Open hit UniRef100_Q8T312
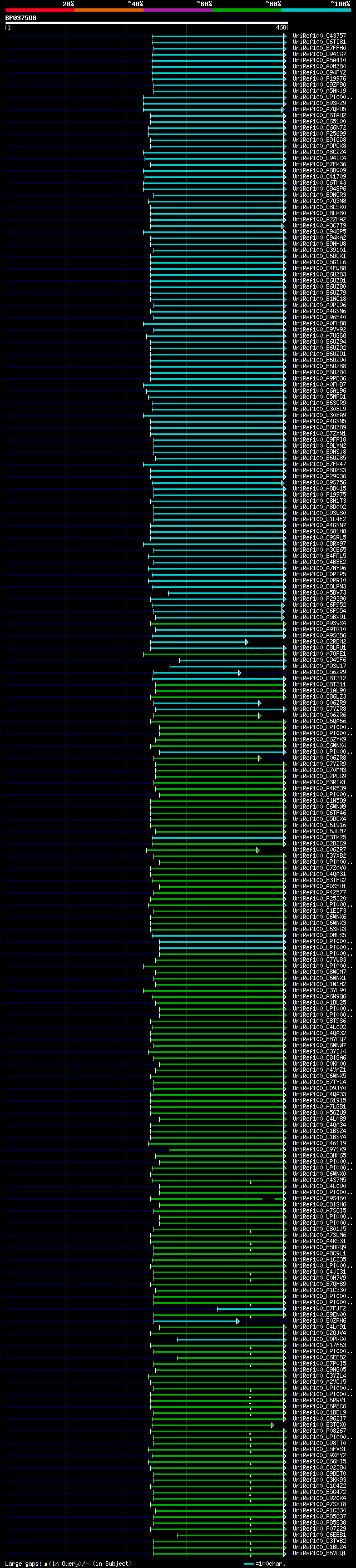This screenshot has height=1568, width=356. (x=319, y=678)
